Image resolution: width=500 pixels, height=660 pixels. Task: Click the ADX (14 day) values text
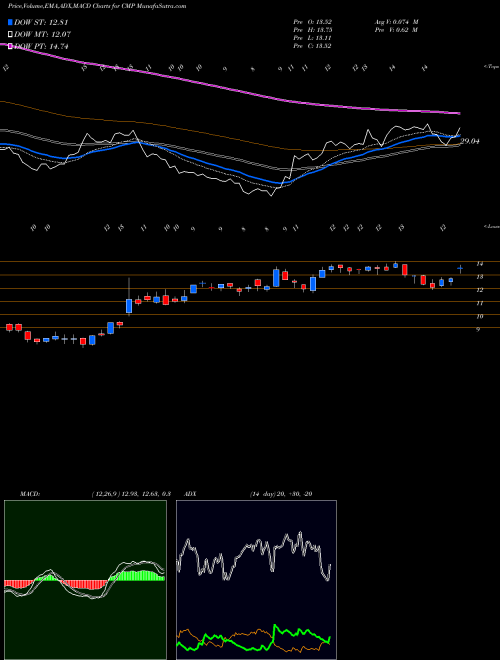[x=281, y=494]
